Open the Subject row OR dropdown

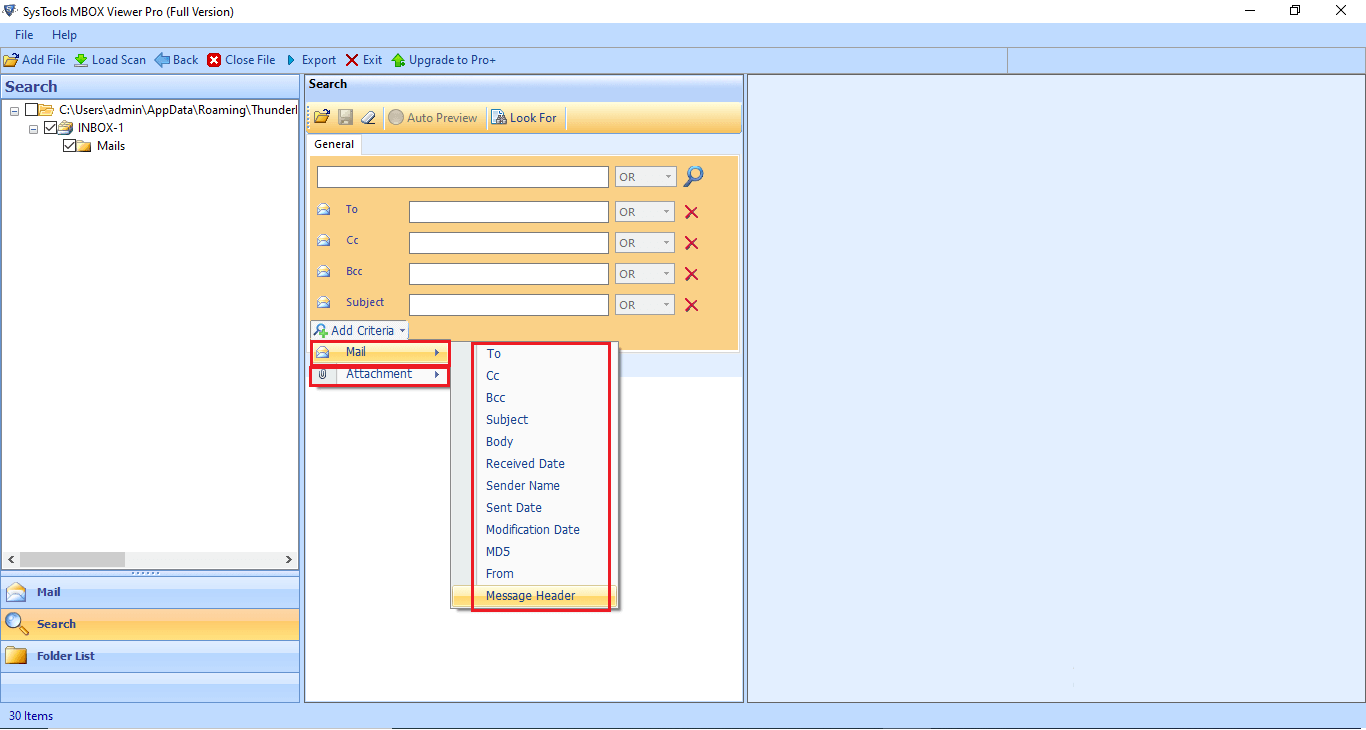click(646, 305)
